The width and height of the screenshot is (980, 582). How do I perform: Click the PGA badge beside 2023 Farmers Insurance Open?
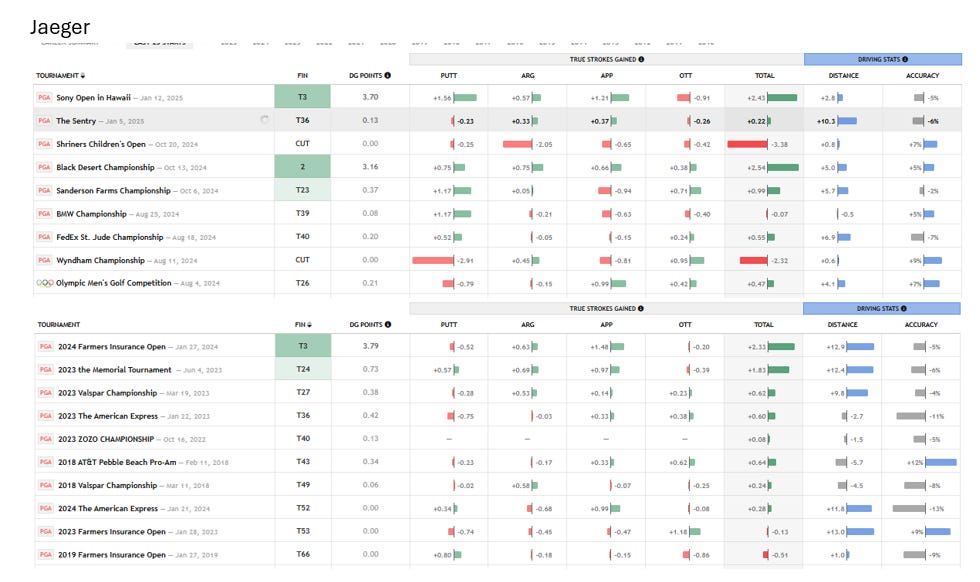[46, 531]
